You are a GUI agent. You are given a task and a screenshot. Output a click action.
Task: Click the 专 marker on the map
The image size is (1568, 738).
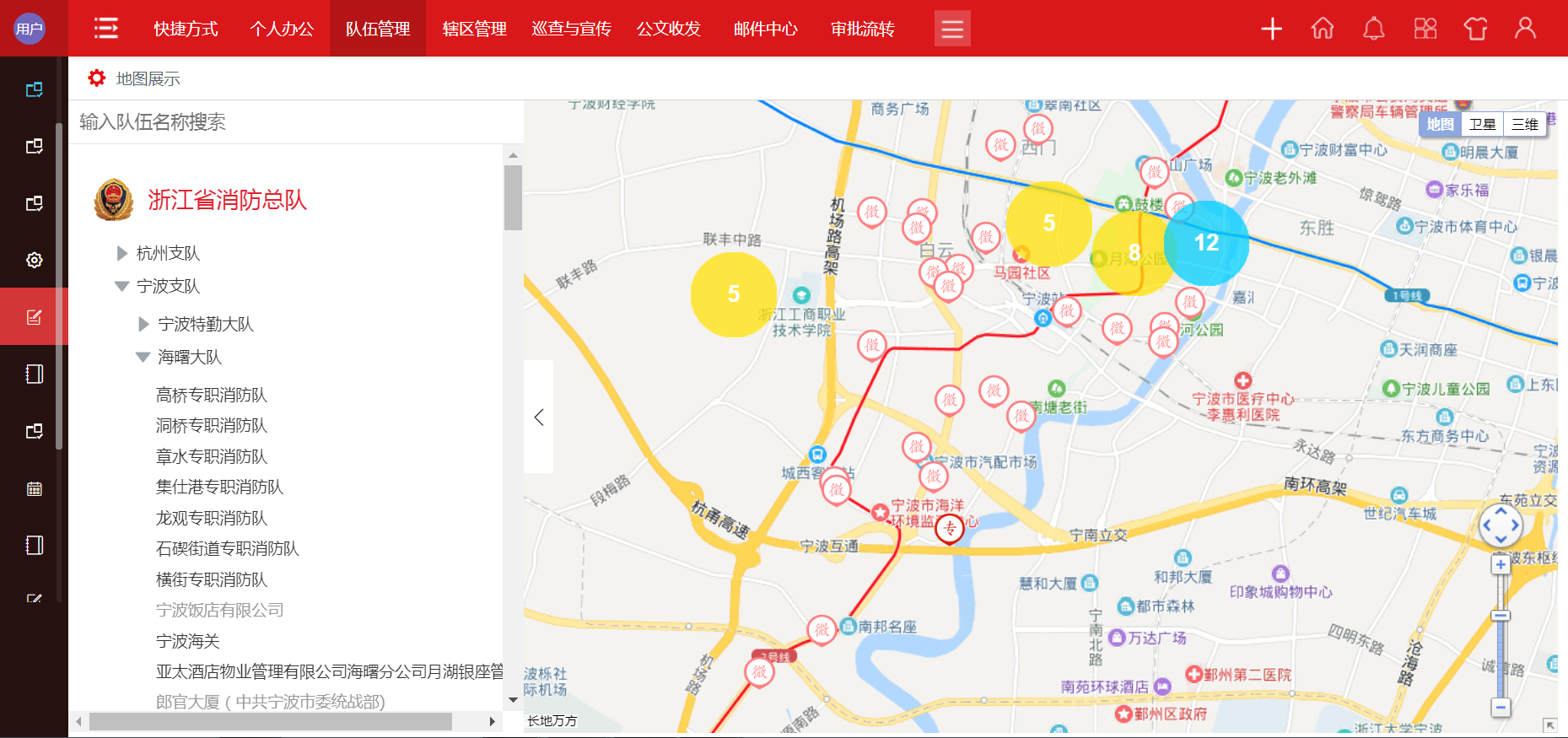pyautogui.click(x=950, y=529)
